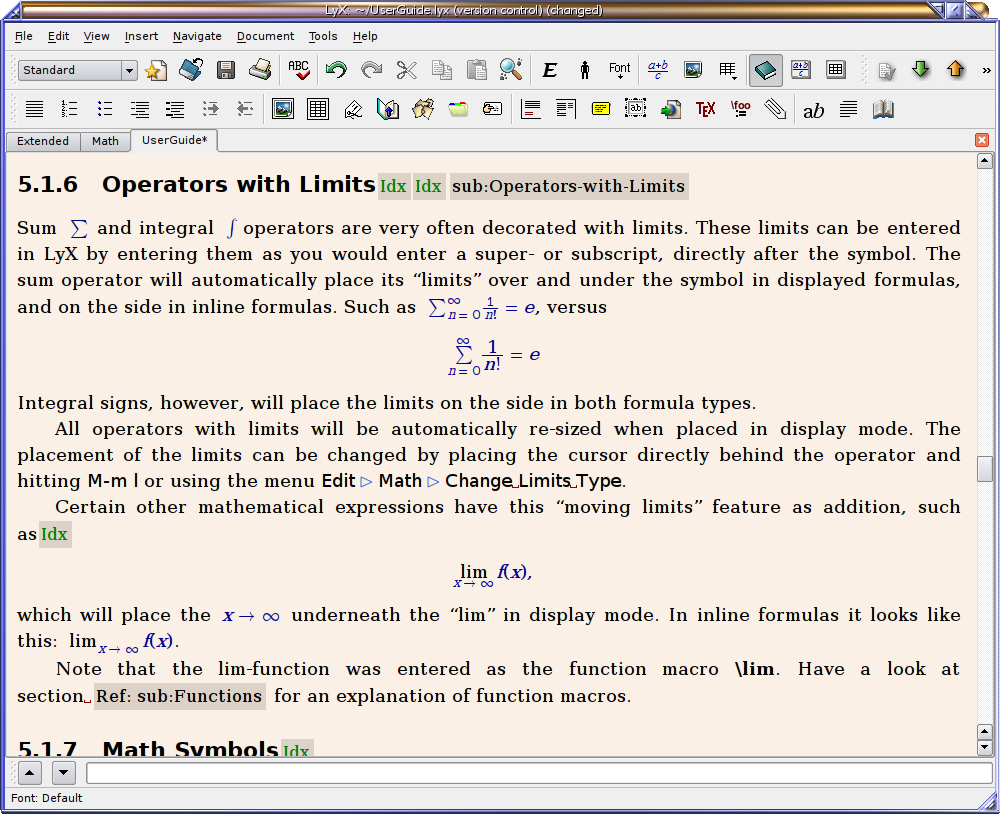Toggle the math panels toolbar button
Screen dimensions: 1000x814
[801, 70]
